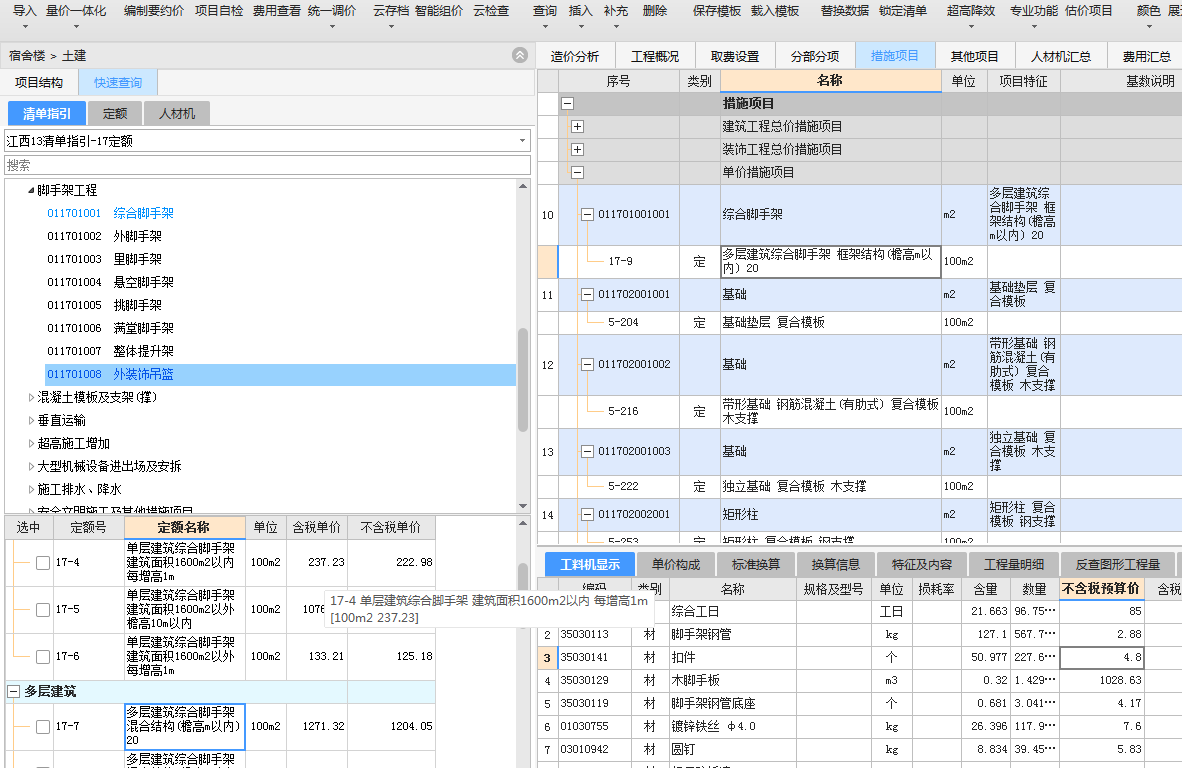Open the 工程量明细 tab
This screenshot has width=1182, height=768.
pos(1014,565)
